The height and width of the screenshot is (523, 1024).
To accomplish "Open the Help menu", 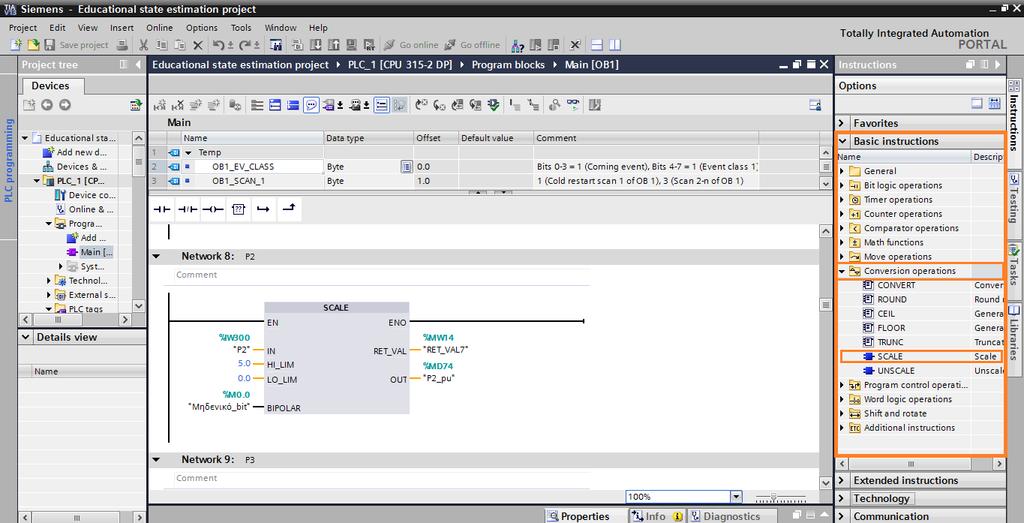I will [x=318, y=27].
